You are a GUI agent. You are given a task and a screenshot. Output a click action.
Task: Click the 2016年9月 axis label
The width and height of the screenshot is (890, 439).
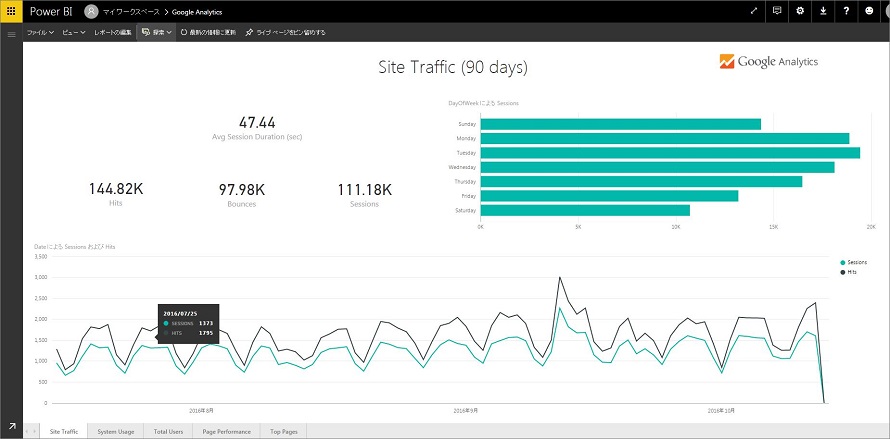click(466, 409)
